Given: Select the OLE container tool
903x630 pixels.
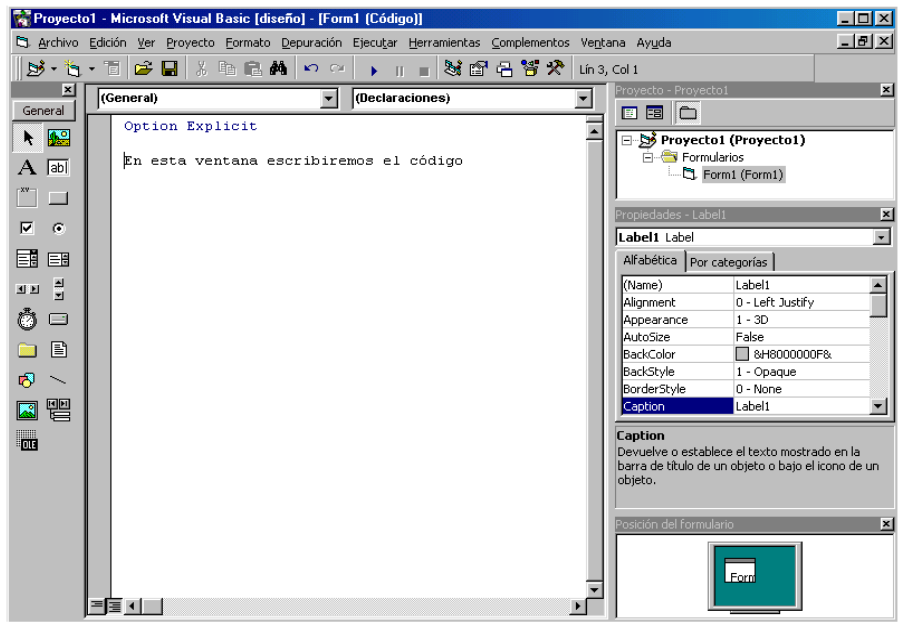Looking at the screenshot, I should pos(27,441).
